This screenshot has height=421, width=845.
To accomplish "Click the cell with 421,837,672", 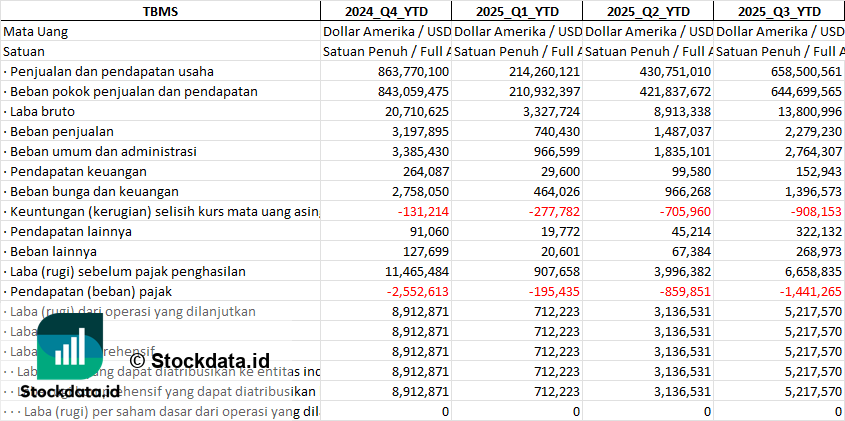I will pos(673,92).
